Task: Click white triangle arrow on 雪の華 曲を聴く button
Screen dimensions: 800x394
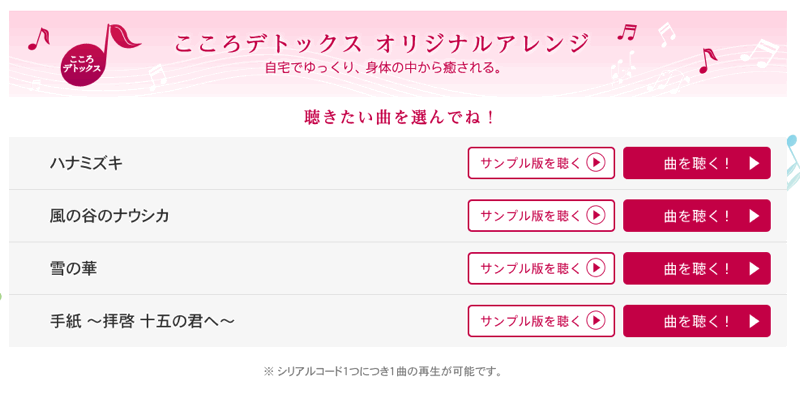Action: click(755, 268)
